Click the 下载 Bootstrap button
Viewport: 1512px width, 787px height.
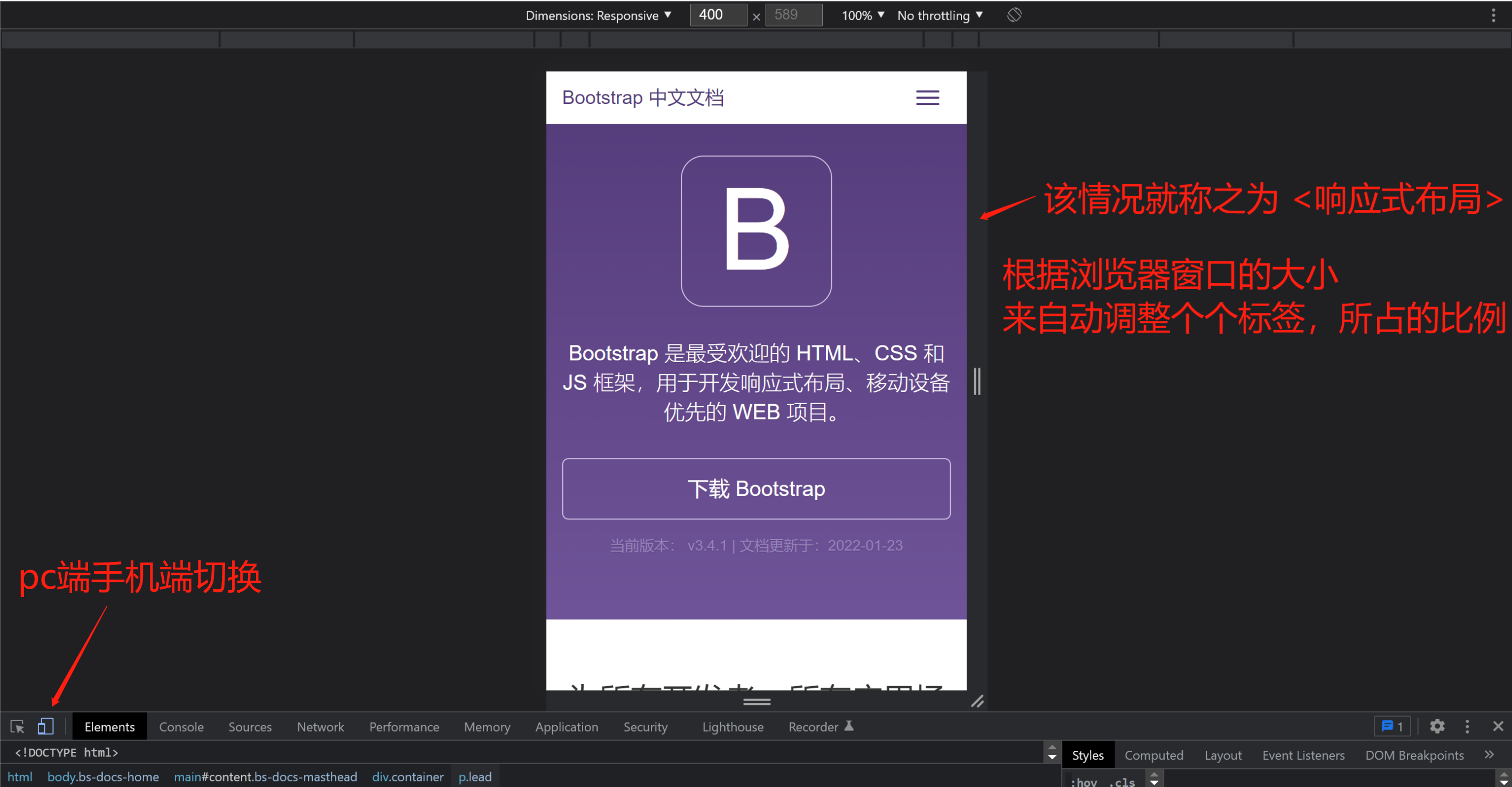click(756, 488)
